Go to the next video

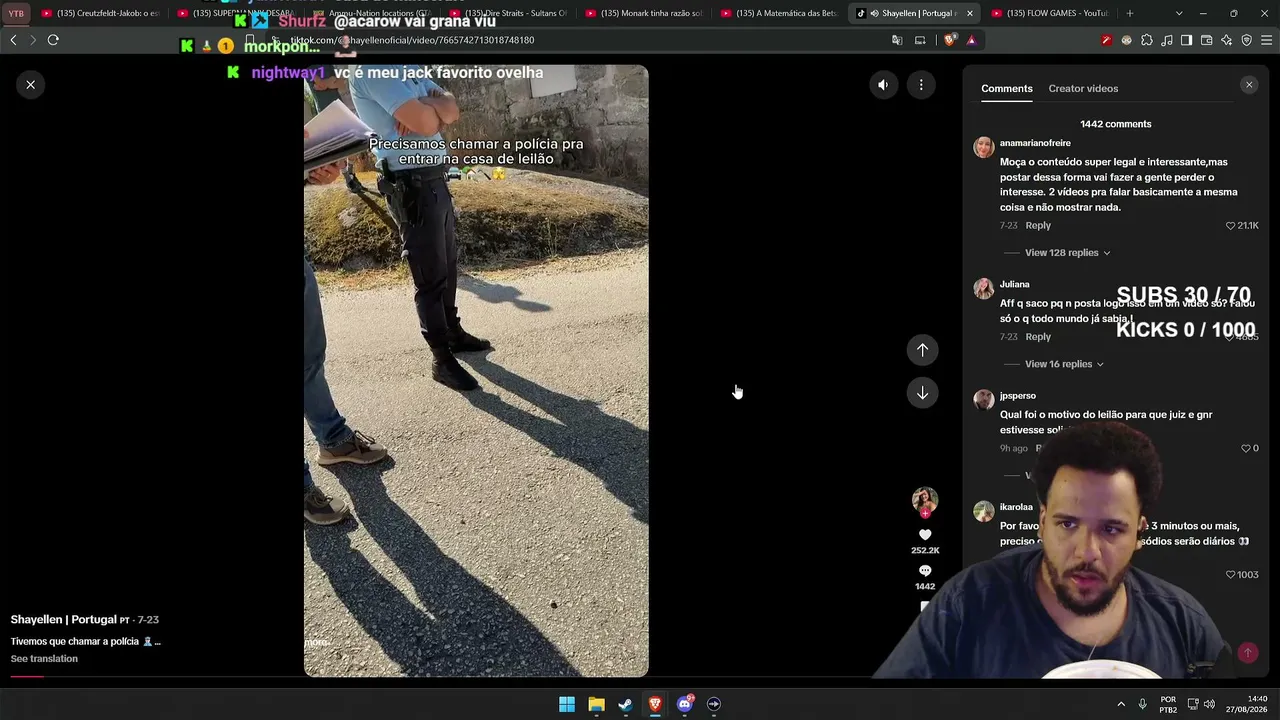pos(922,393)
